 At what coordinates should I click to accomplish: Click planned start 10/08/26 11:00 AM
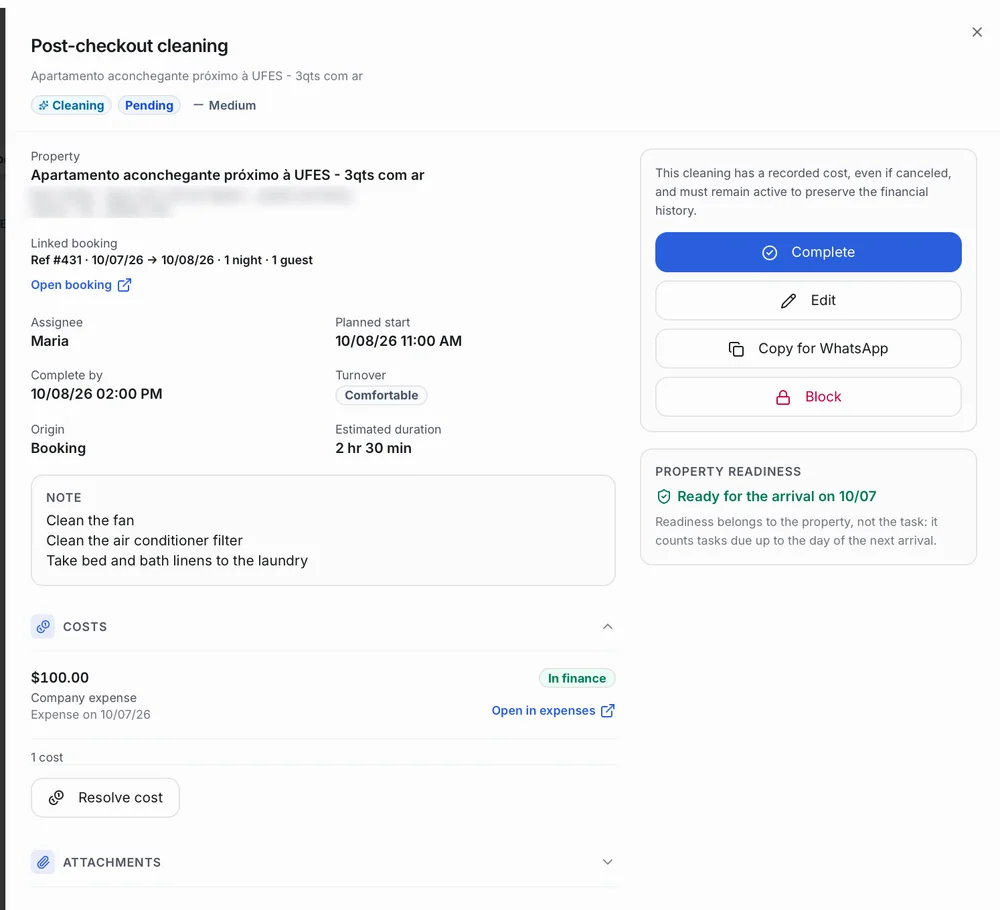399,341
